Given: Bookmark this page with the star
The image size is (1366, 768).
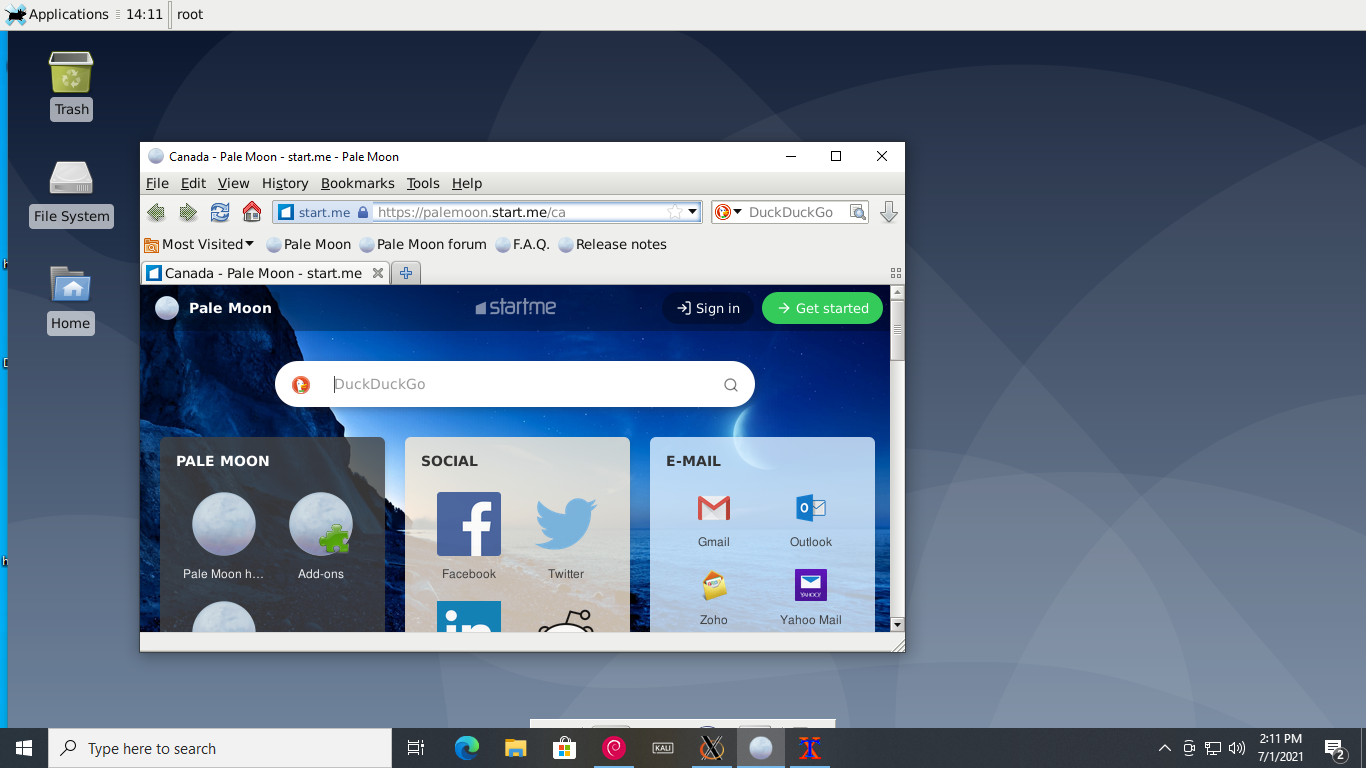Looking at the screenshot, I should coord(675,212).
